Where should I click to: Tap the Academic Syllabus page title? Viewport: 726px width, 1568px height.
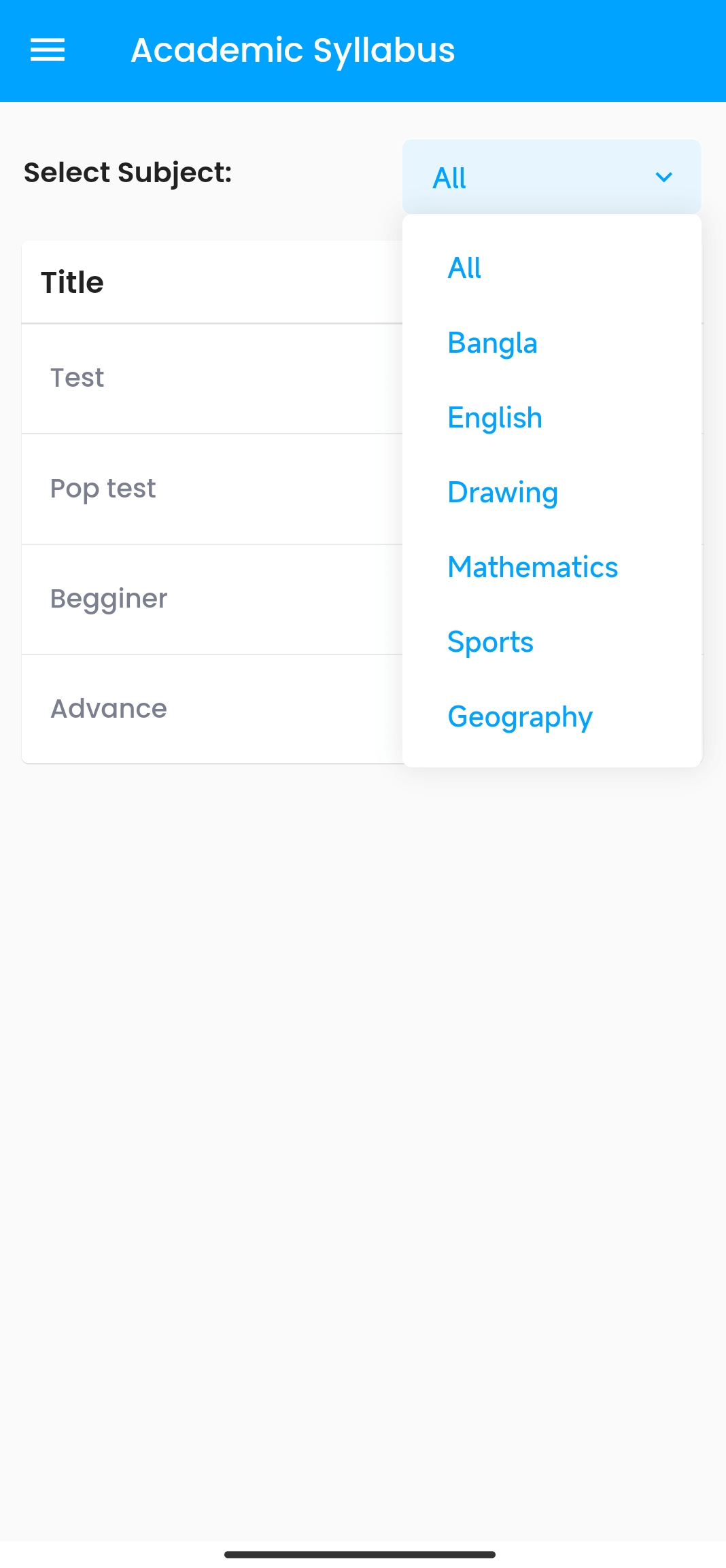[x=293, y=50]
